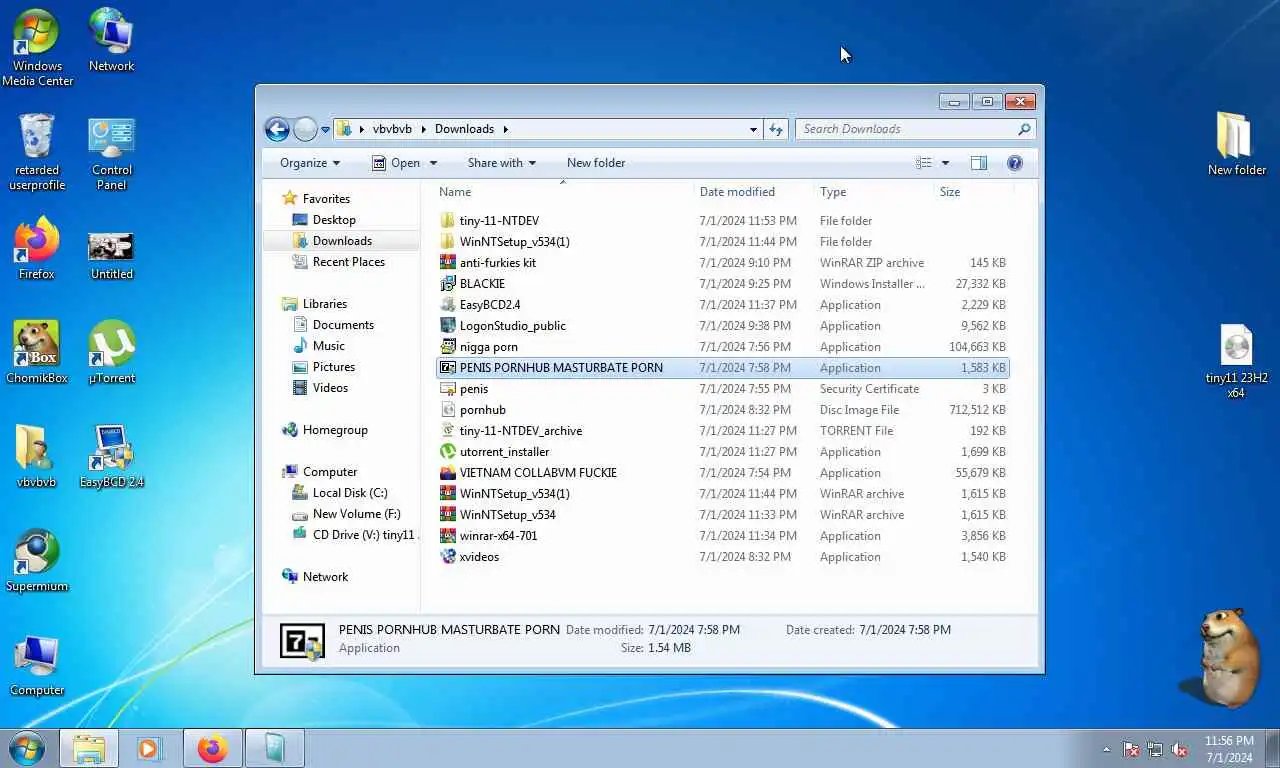Image resolution: width=1280 pixels, height=768 pixels.
Task: Select Computer in the navigation pane
Action: click(x=330, y=472)
